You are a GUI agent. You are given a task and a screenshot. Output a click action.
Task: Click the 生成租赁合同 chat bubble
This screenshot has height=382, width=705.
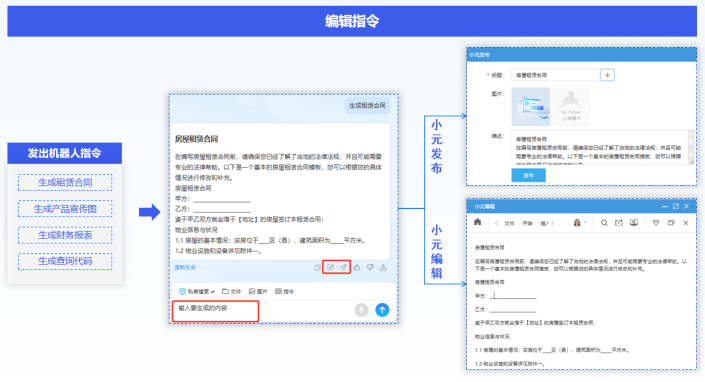(x=367, y=106)
